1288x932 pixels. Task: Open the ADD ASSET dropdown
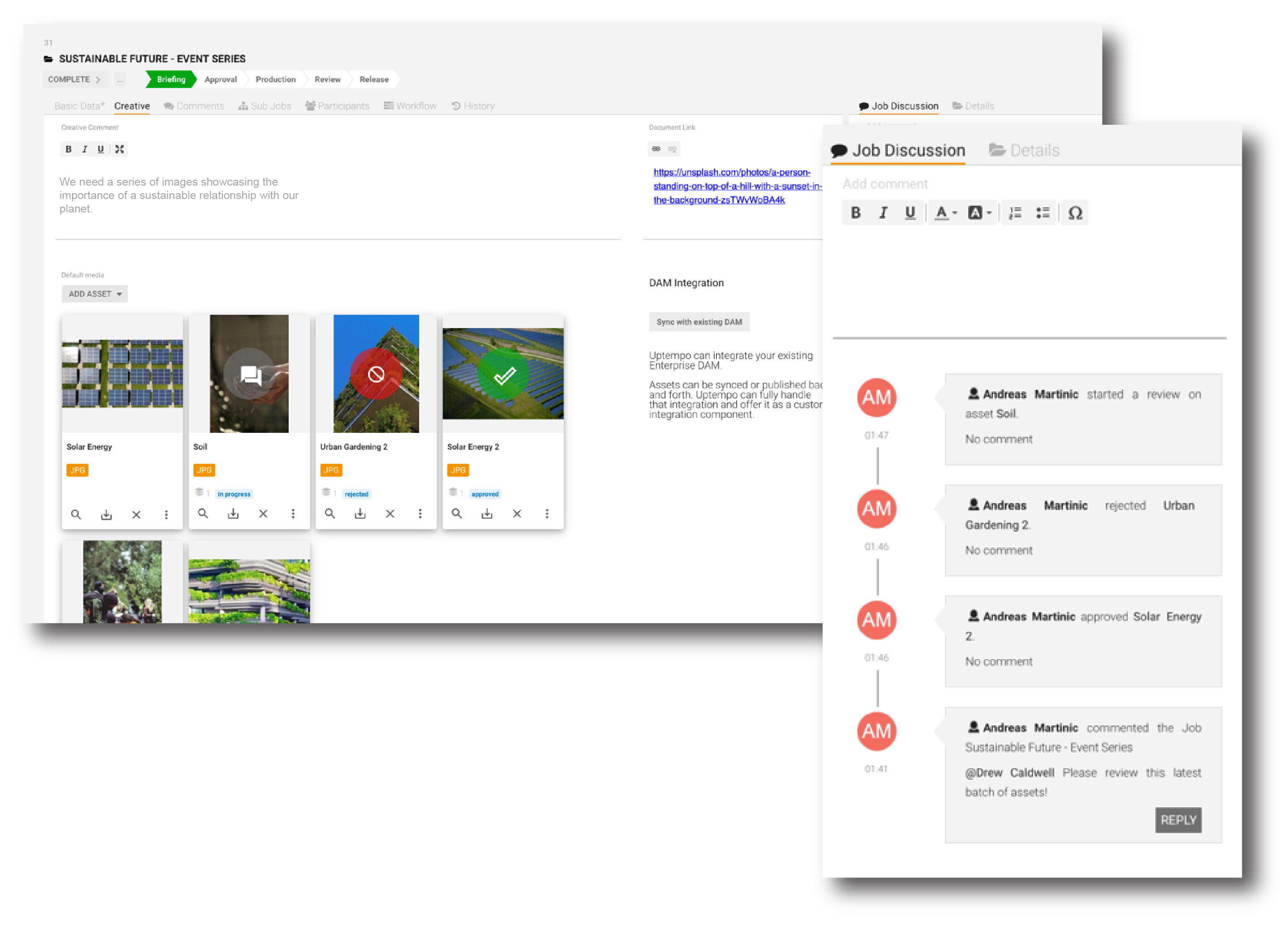click(x=94, y=294)
